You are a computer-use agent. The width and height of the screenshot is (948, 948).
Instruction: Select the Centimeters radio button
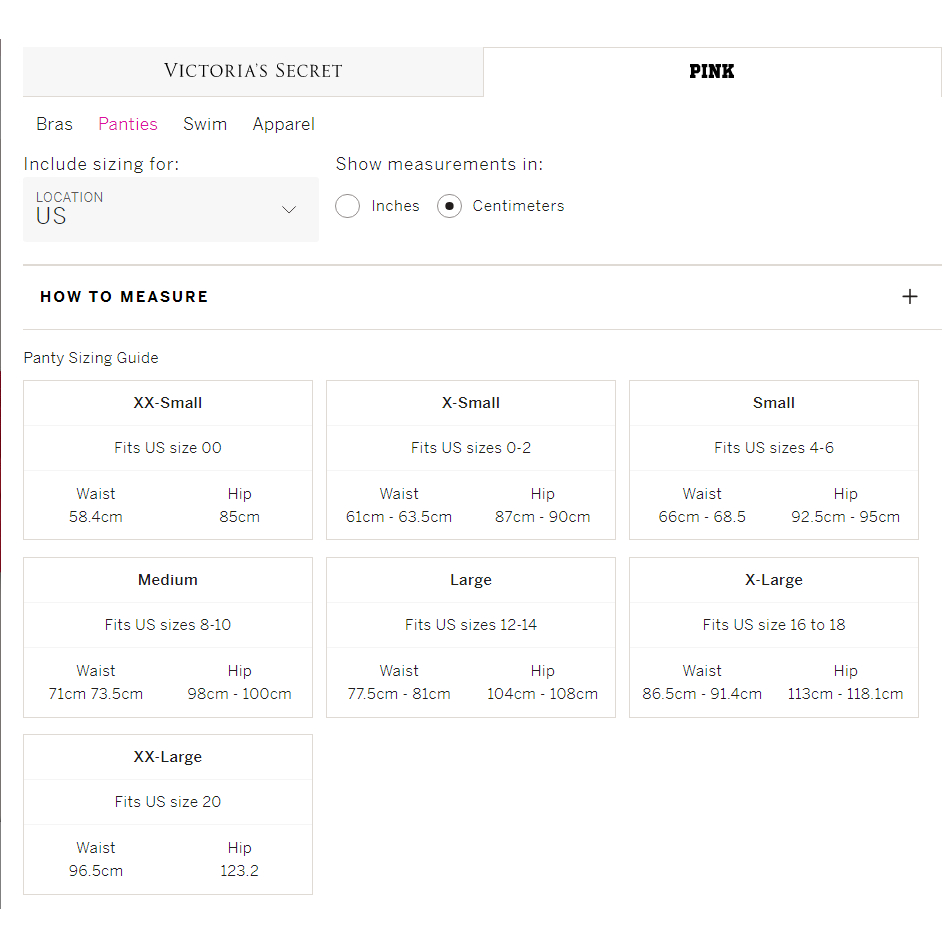(449, 205)
